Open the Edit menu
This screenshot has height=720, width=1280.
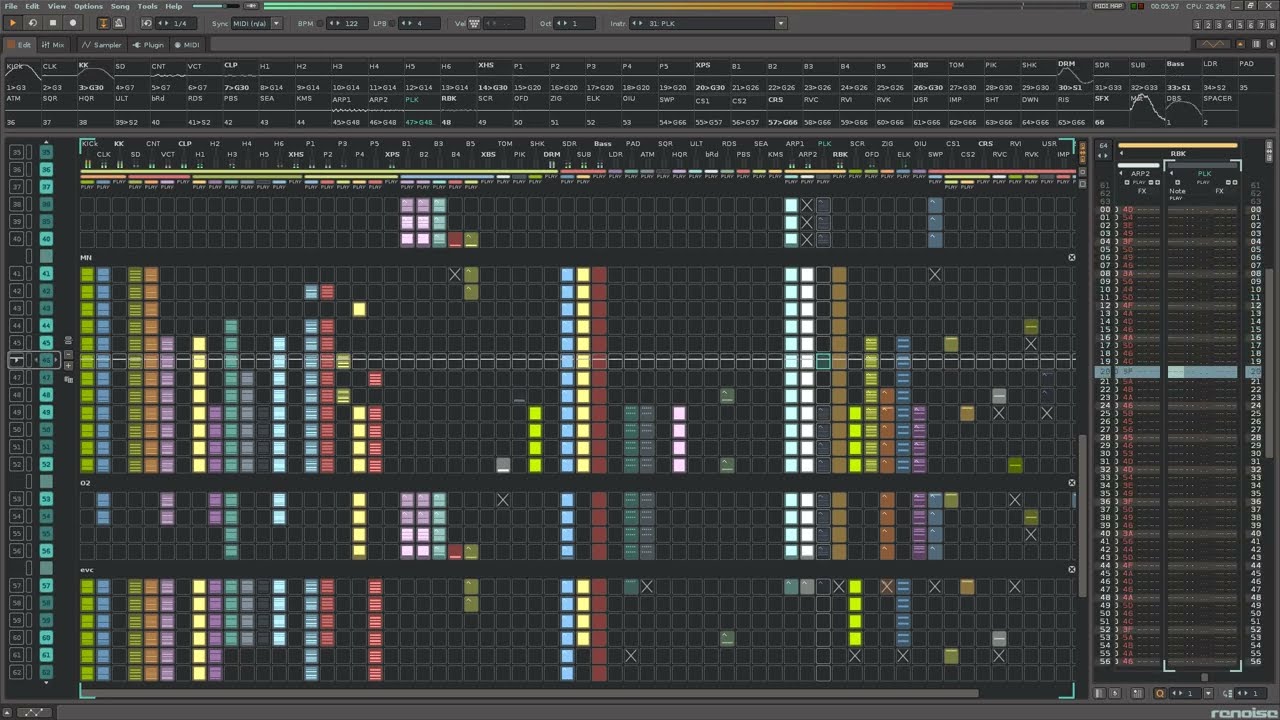tap(33, 6)
